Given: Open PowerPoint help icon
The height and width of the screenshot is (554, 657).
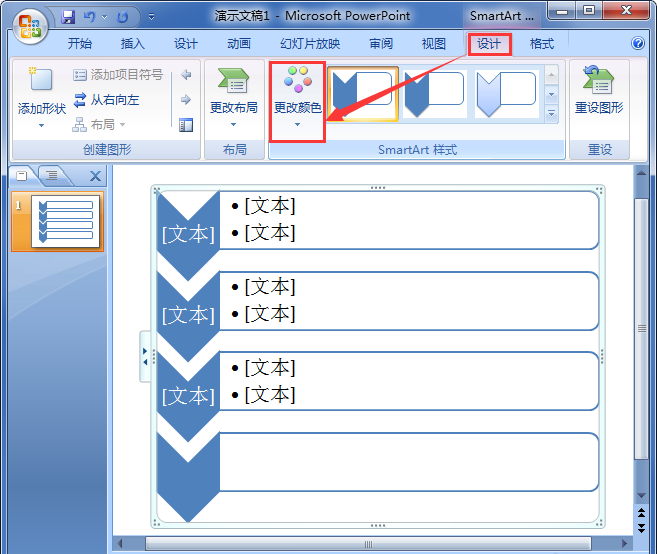Looking at the screenshot, I should coord(638,43).
